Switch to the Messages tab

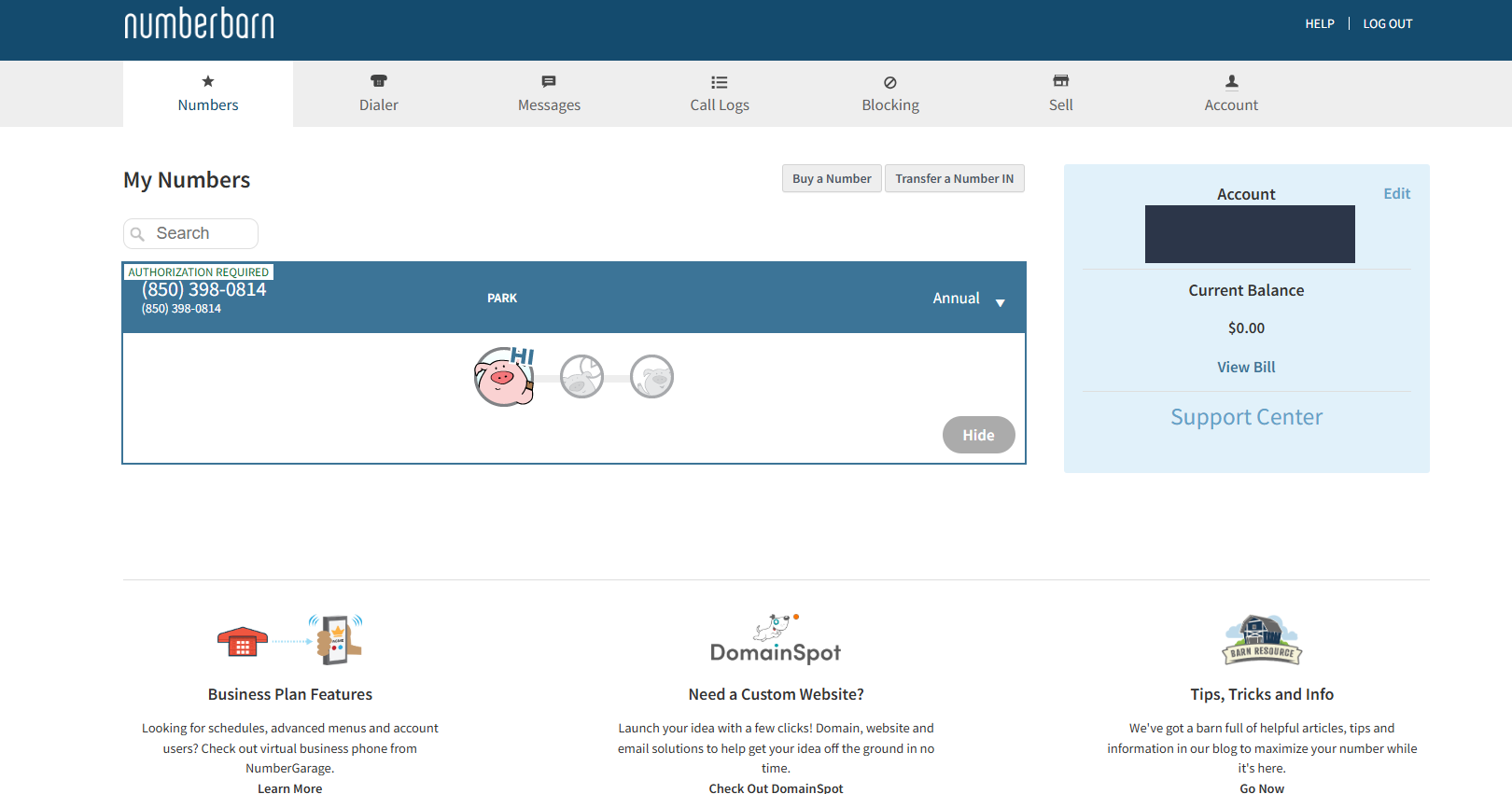pyautogui.click(x=549, y=94)
